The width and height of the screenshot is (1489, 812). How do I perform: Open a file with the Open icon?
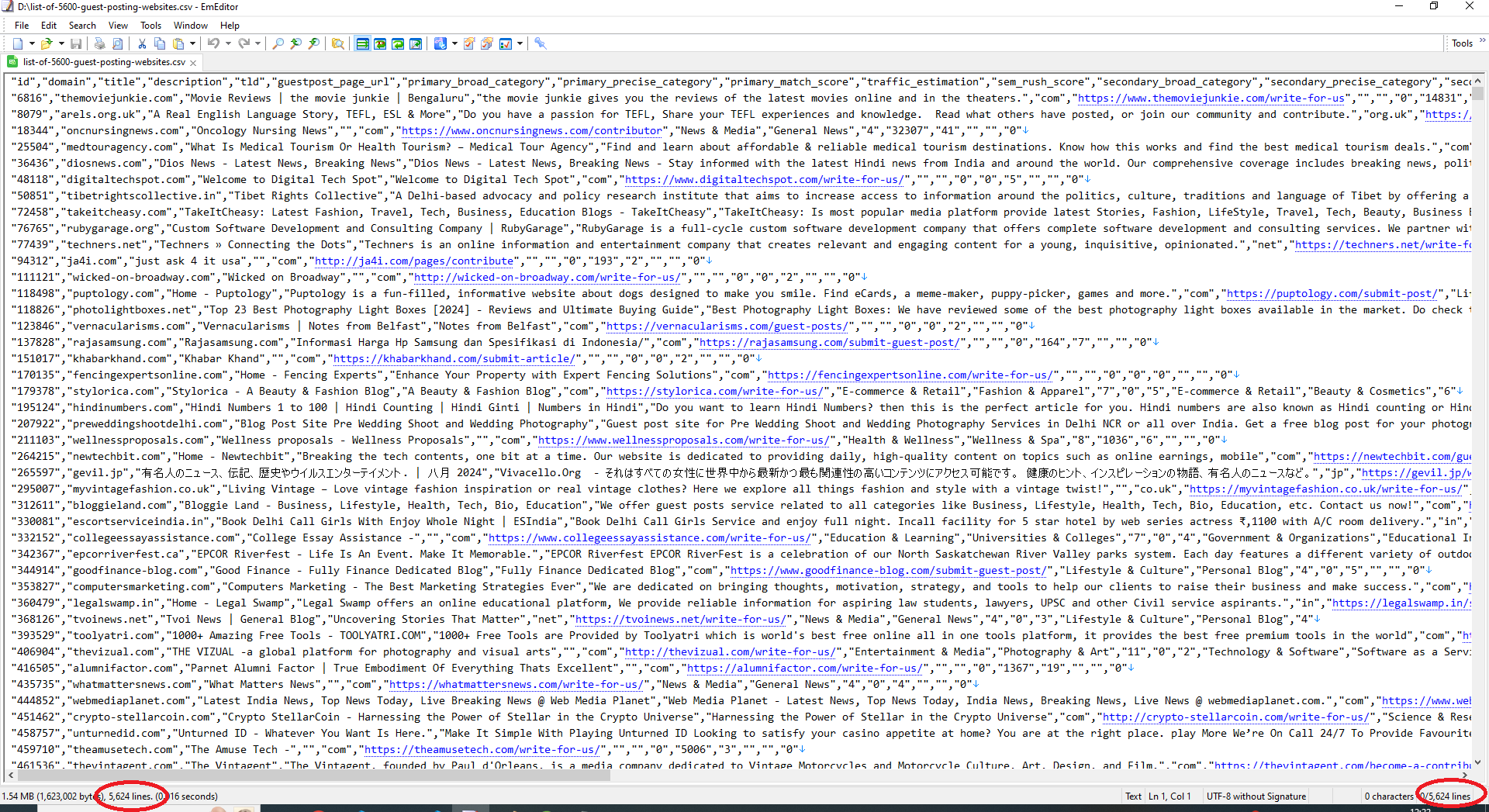pyautogui.click(x=47, y=43)
